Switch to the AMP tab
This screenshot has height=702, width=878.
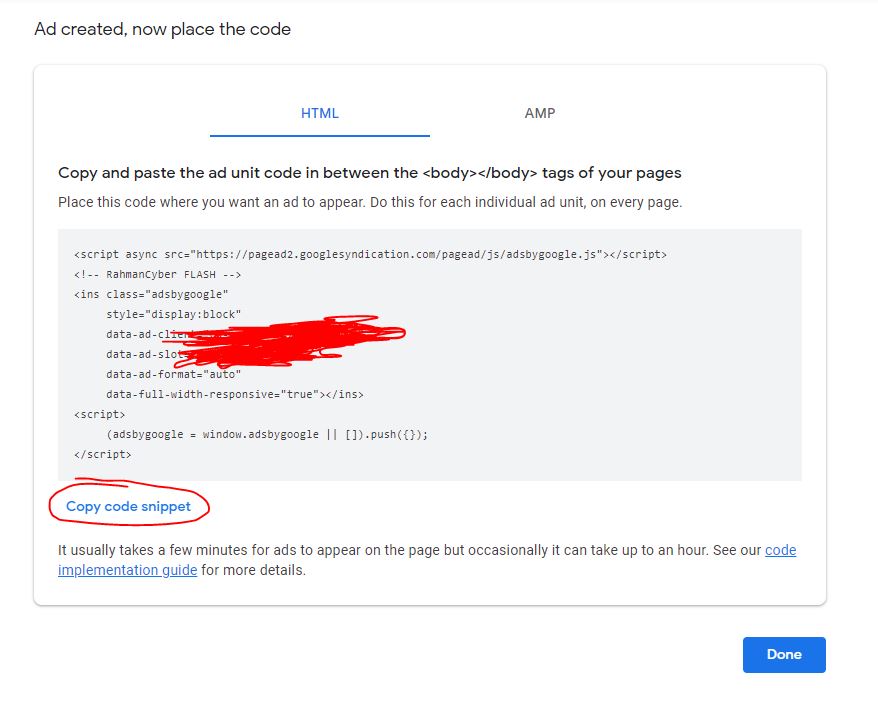click(540, 113)
